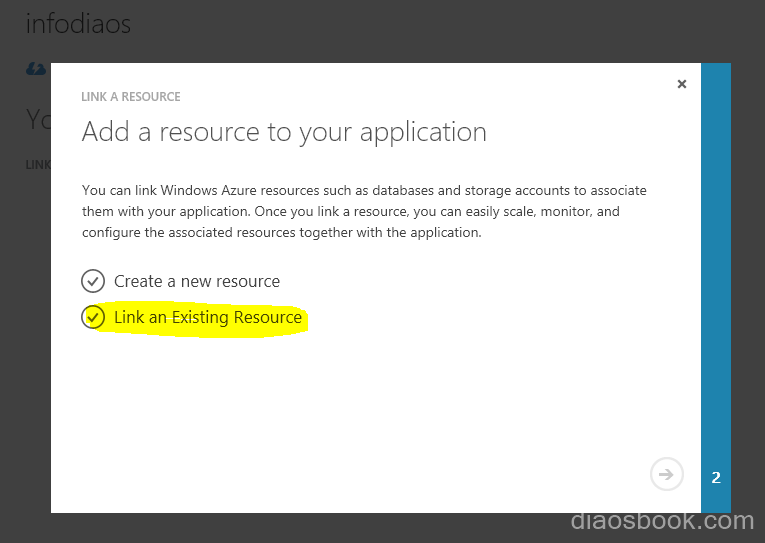Click the partially hidden 'Yo' heading behind the dialog

click(x=37, y=120)
